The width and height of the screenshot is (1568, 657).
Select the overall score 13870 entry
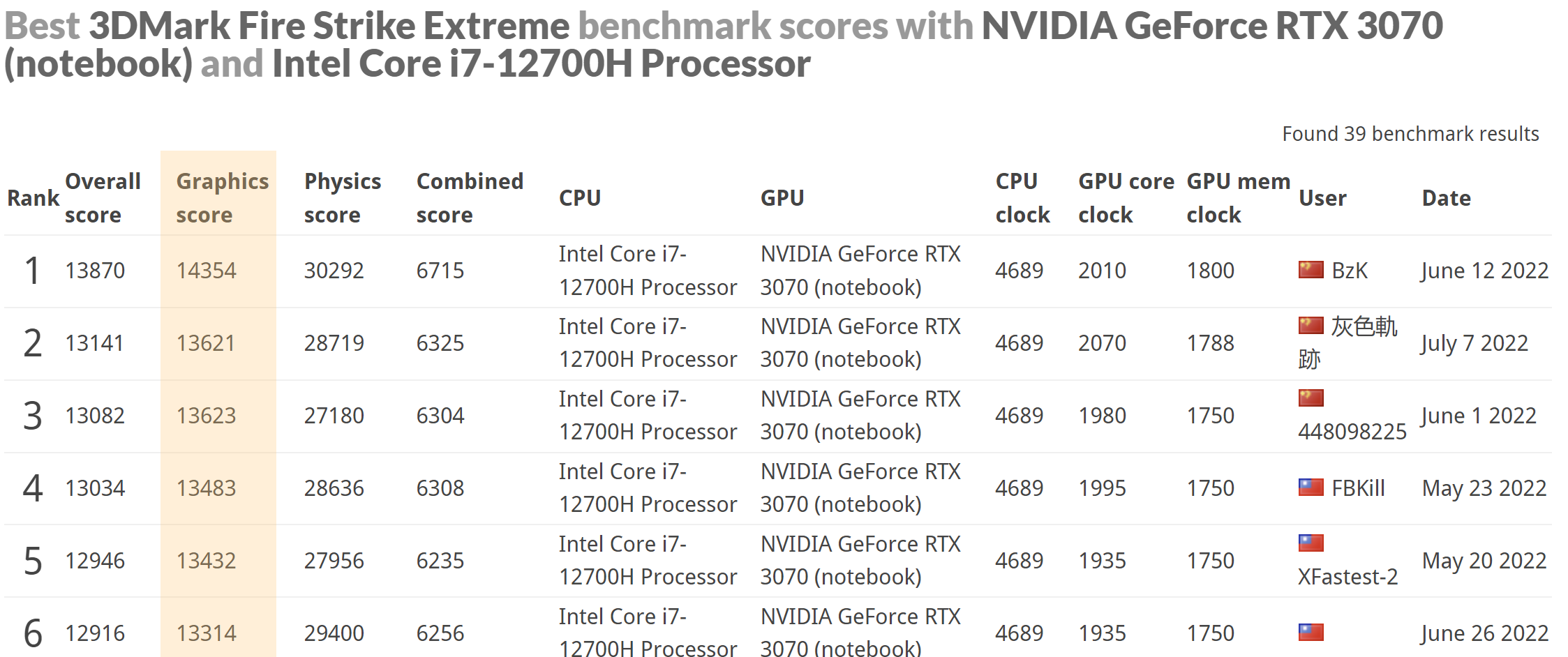tap(95, 271)
